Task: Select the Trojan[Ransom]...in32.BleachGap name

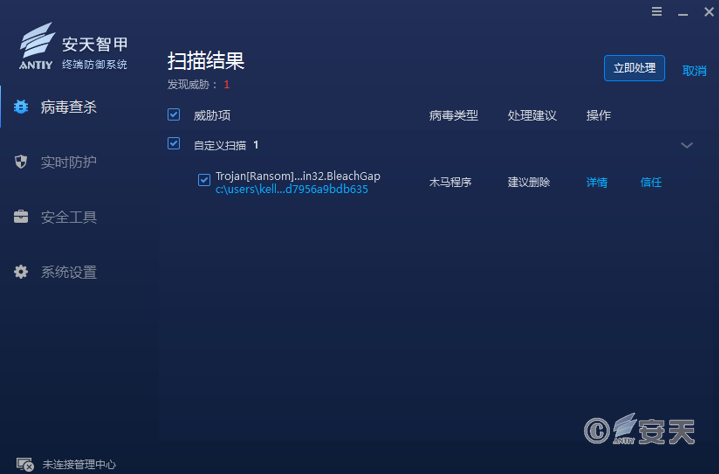Action: 298,176
